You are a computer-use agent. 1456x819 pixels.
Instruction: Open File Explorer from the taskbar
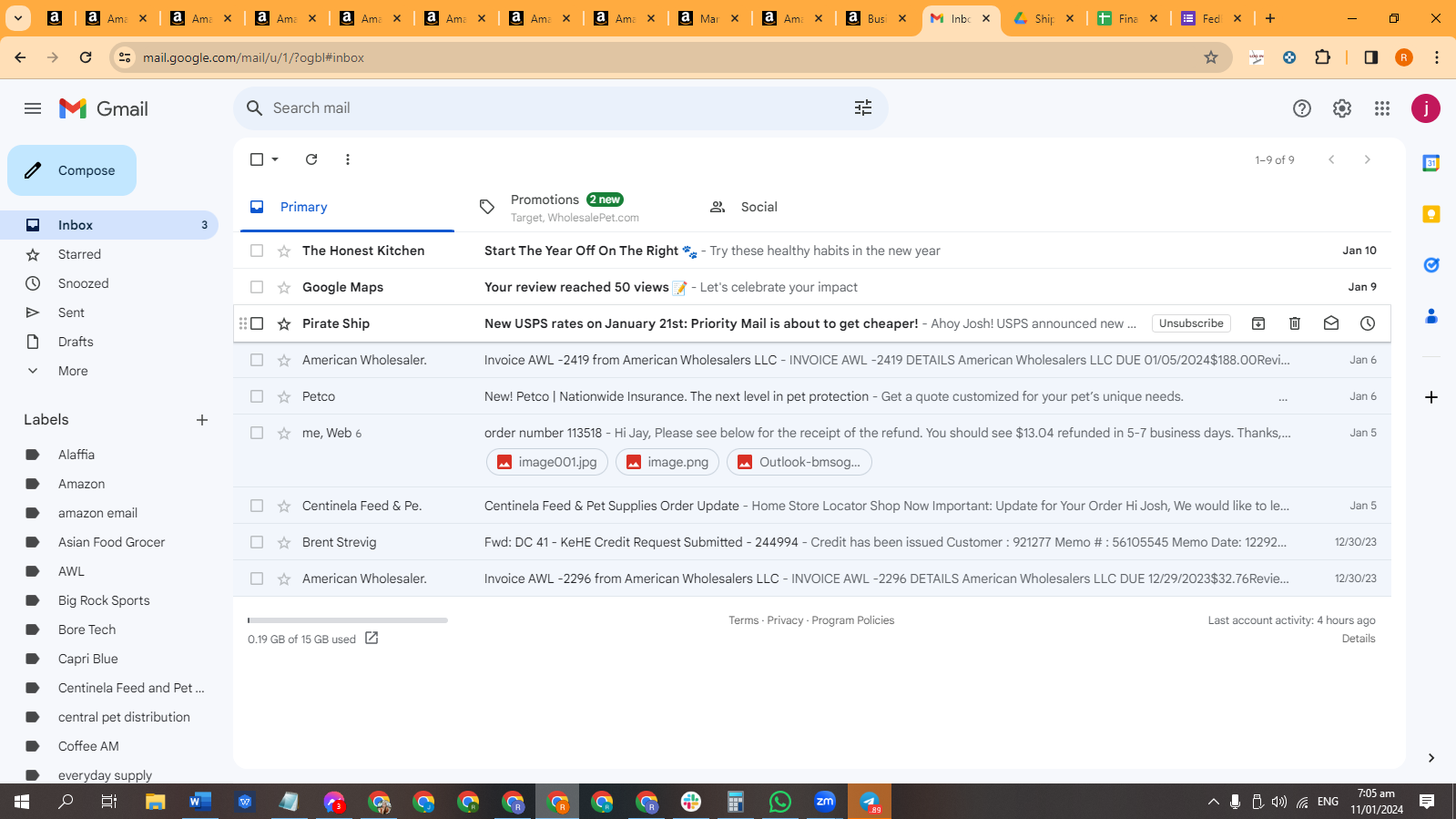coord(156,802)
